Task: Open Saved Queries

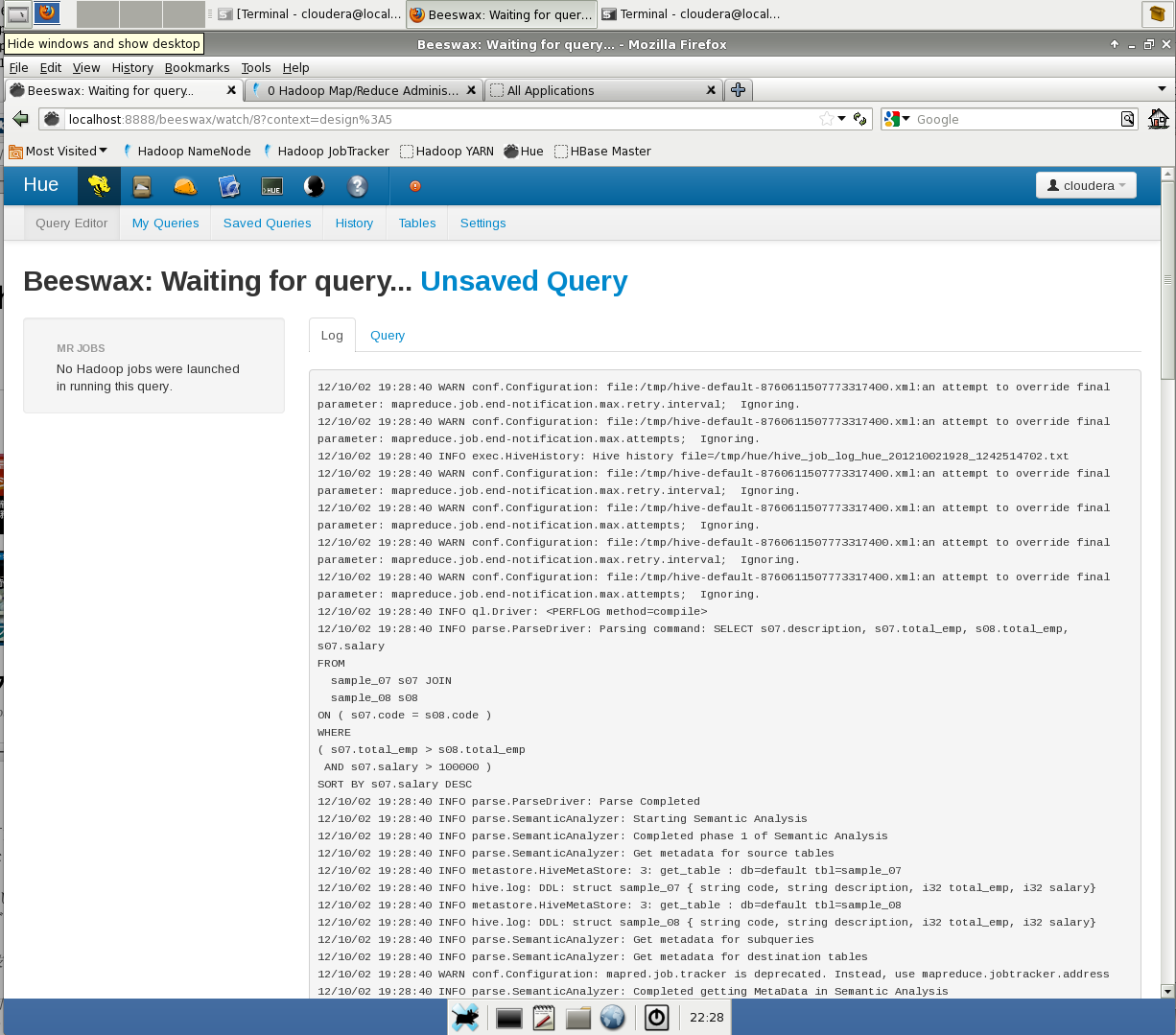Action: 268,223
